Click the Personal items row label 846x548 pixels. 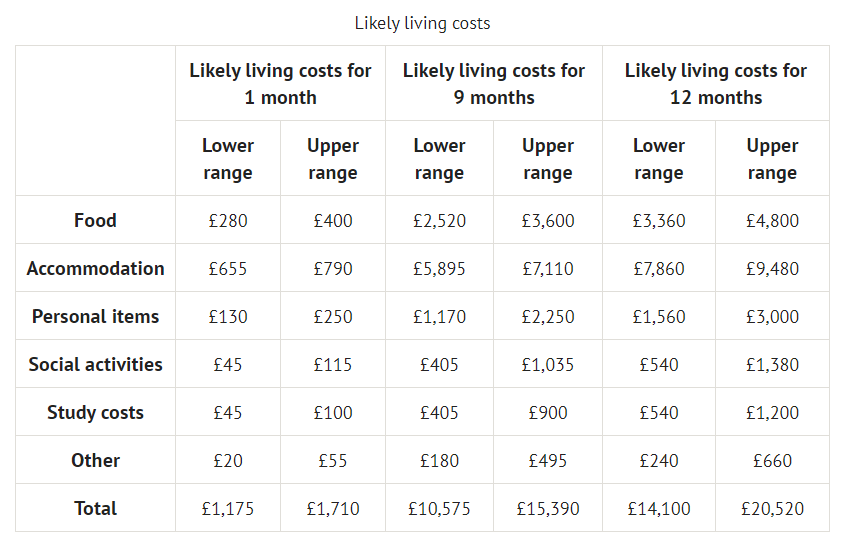(x=95, y=316)
